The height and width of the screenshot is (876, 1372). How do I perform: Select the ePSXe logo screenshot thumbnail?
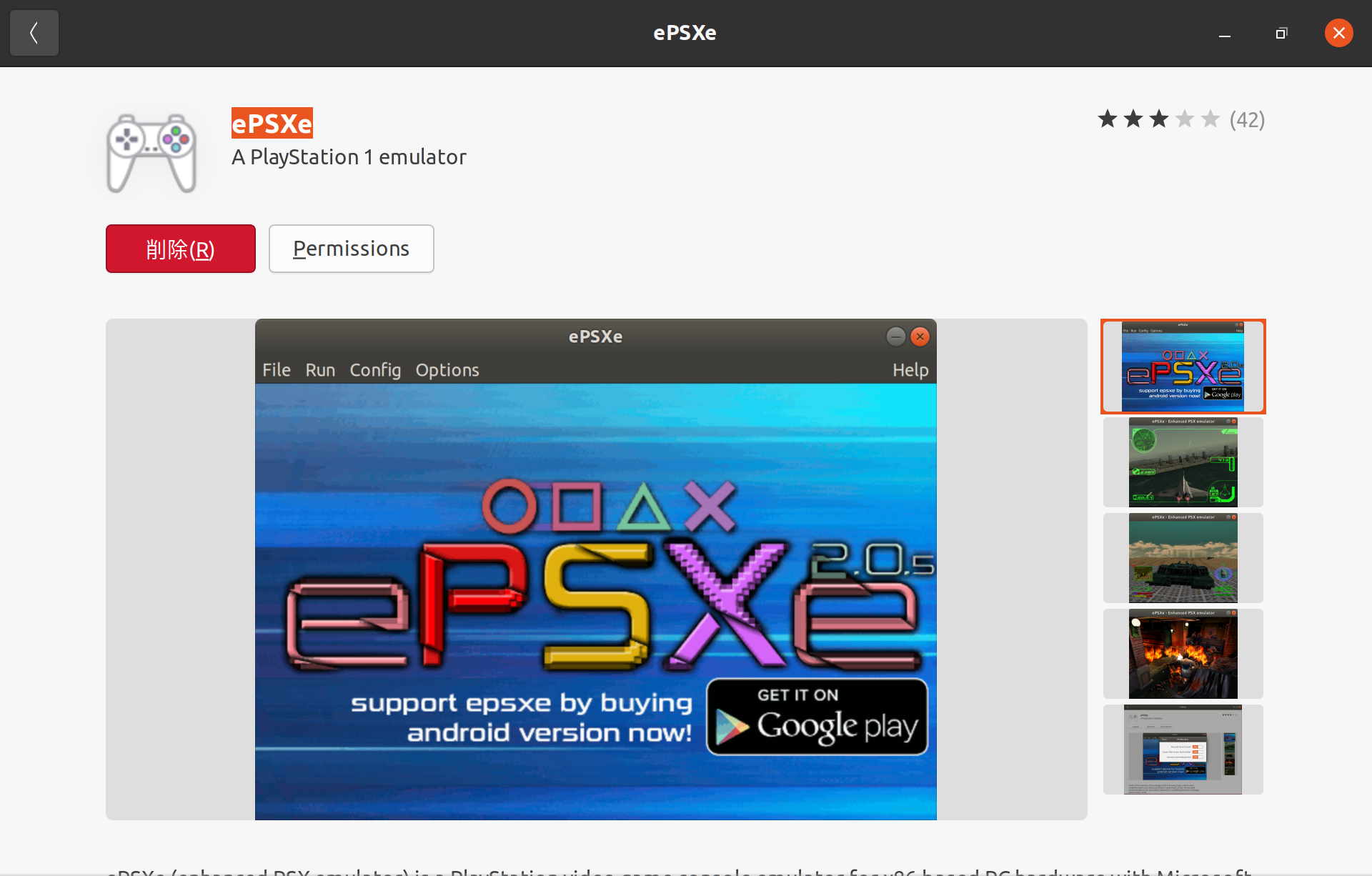tap(1183, 367)
